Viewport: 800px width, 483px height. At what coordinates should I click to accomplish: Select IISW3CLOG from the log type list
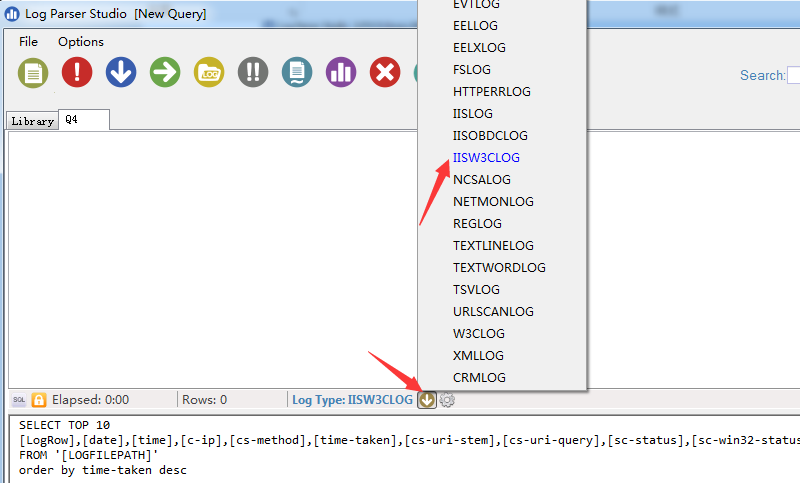486,158
